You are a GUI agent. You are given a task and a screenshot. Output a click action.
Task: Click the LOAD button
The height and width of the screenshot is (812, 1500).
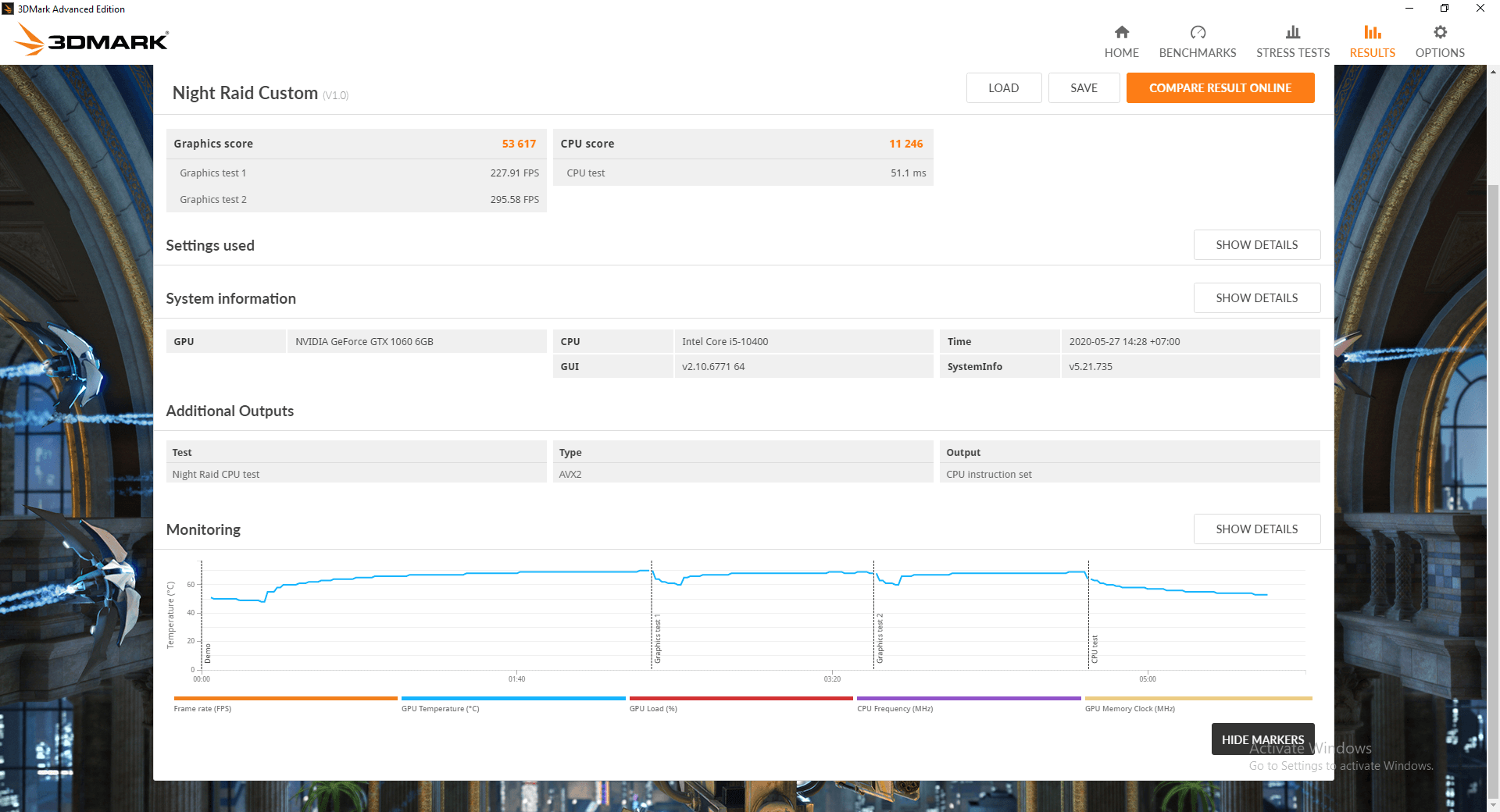tap(1004, 88)
